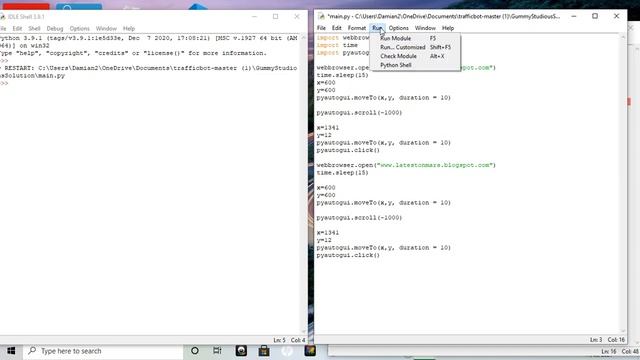Click the Python file icon in main.py title bar

(x=321, y=16)
